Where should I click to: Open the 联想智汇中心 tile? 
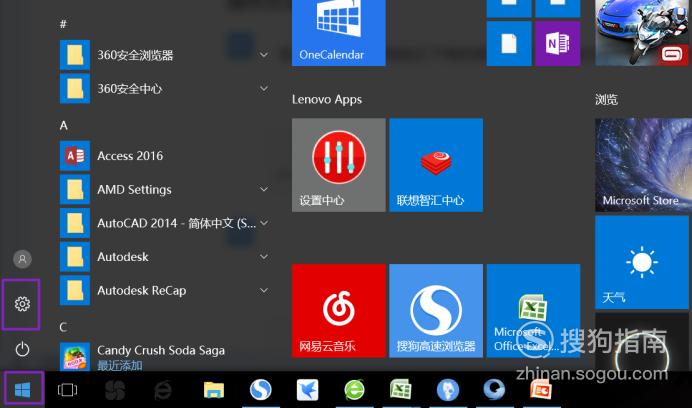pos(436,165)
